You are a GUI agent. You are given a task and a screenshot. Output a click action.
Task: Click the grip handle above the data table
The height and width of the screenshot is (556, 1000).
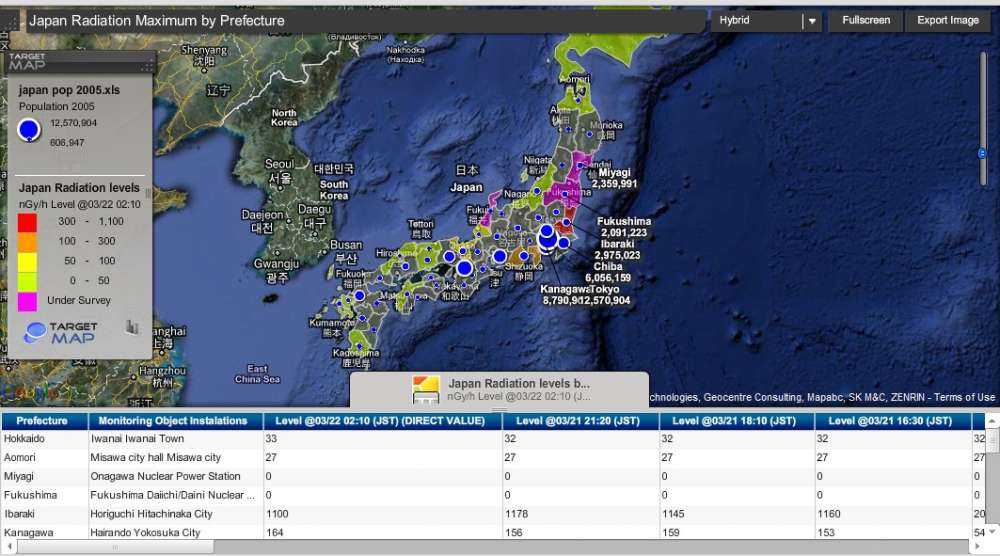(499, 409)
